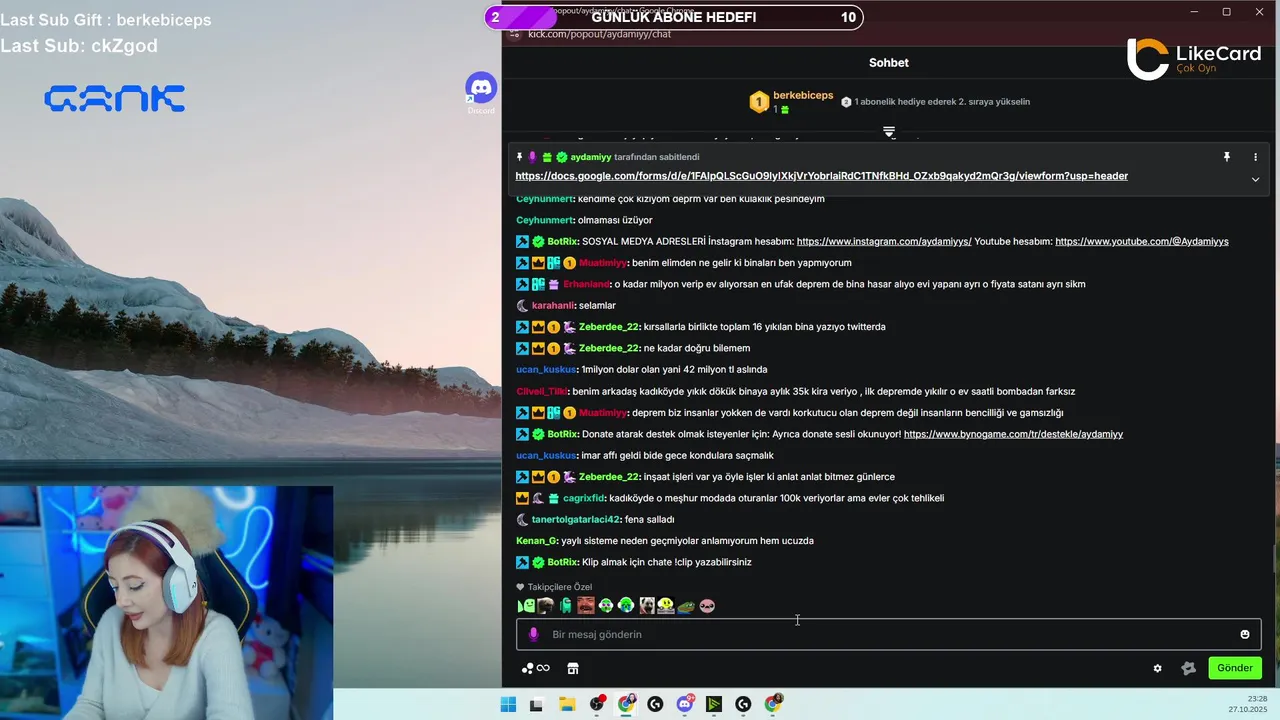This screenshot has width=1280, height=720.
Task: Click the gold rank 1 hexagon badge
Action: coord(759,102)
